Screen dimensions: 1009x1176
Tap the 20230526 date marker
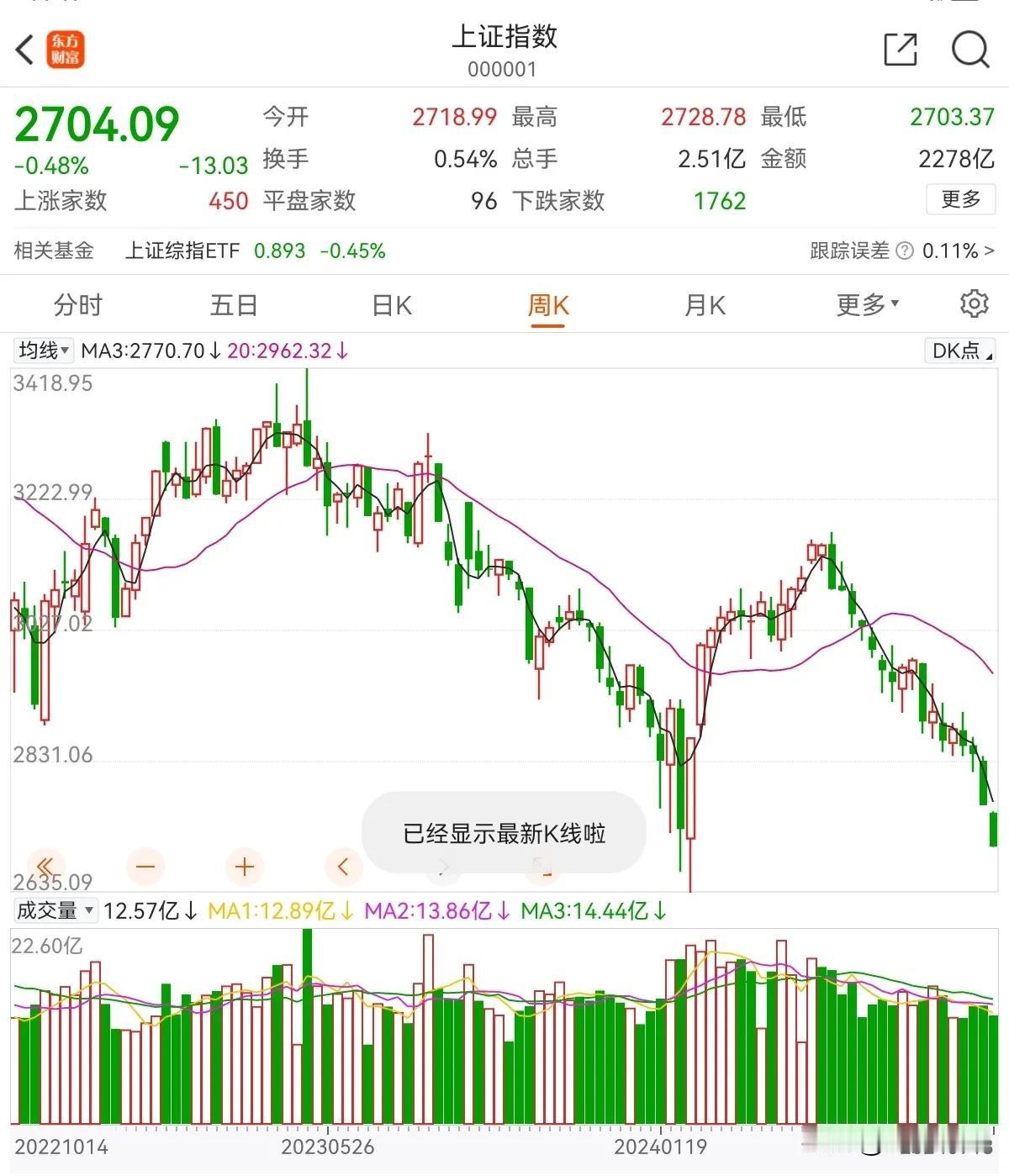(328, 1147)
